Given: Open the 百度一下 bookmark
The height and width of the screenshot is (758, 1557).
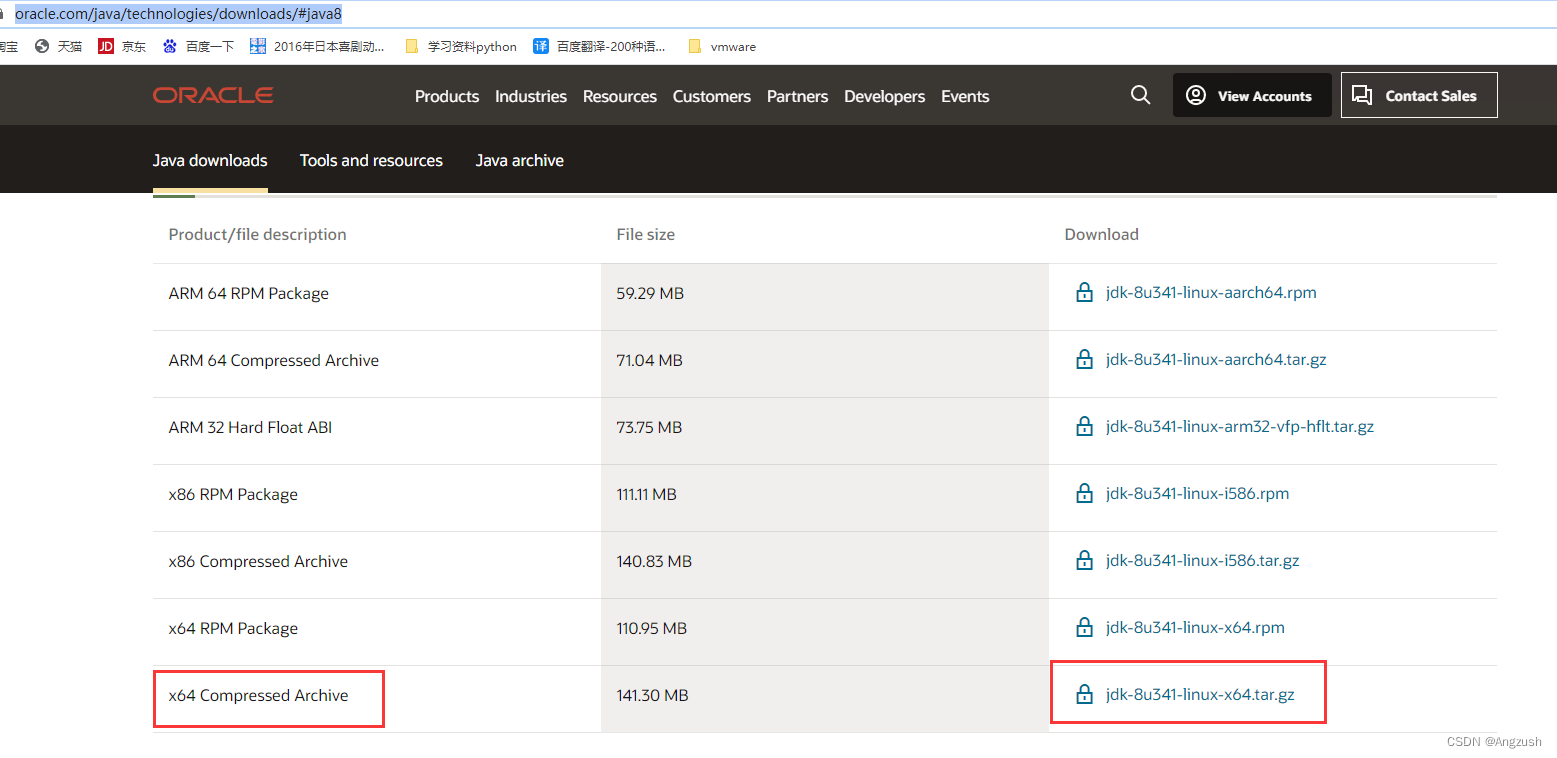Looking at the screenshot, I should 198,46.
